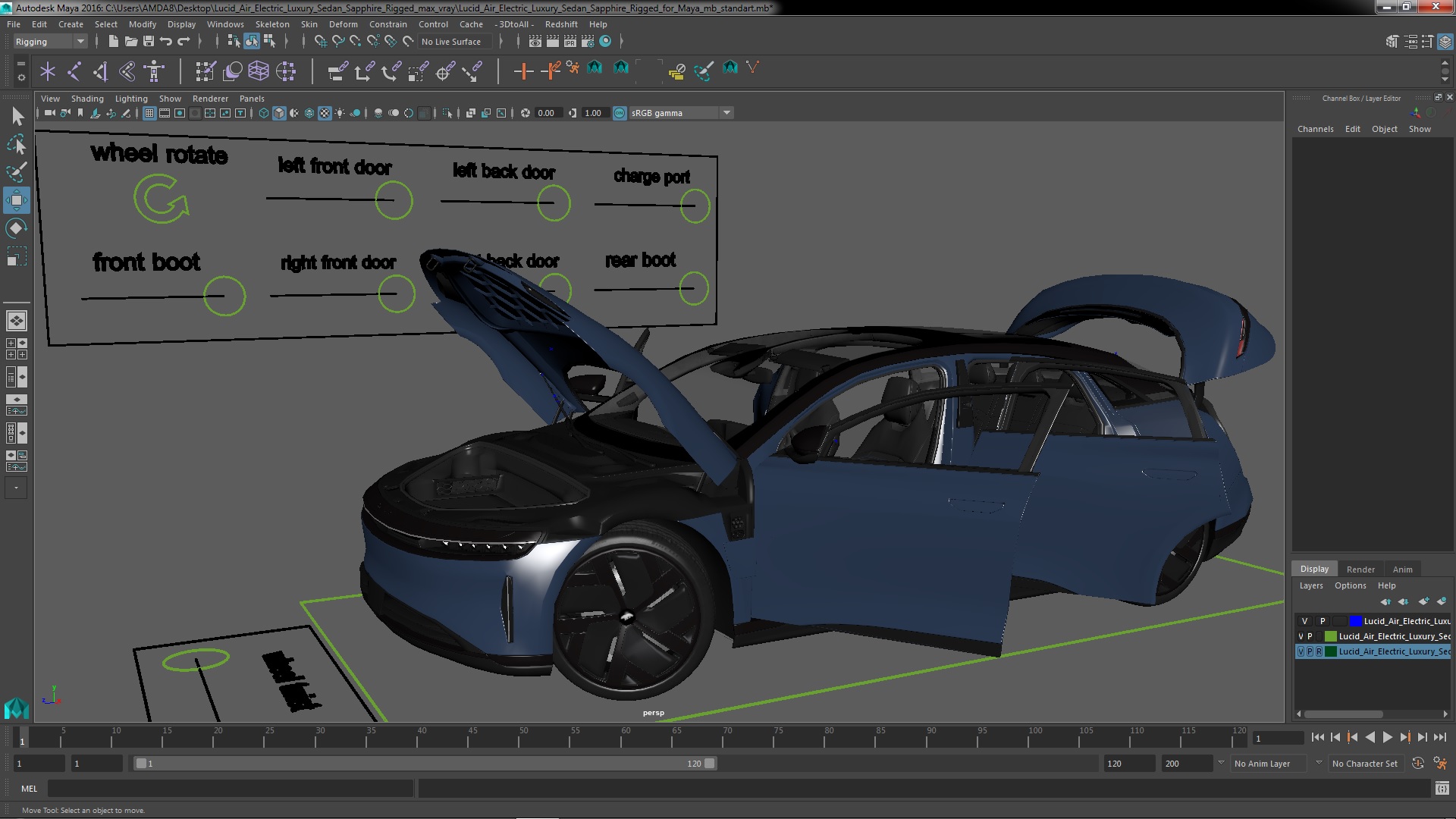Step to the next keyframe

(1404, 737)
